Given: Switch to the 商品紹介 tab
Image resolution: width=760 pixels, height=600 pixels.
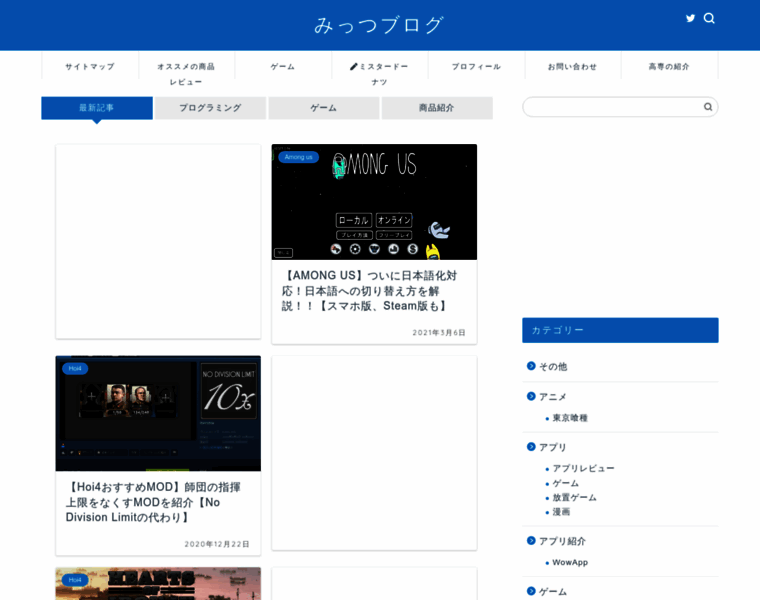Looking at the screenshot, I should coord(437,108).
